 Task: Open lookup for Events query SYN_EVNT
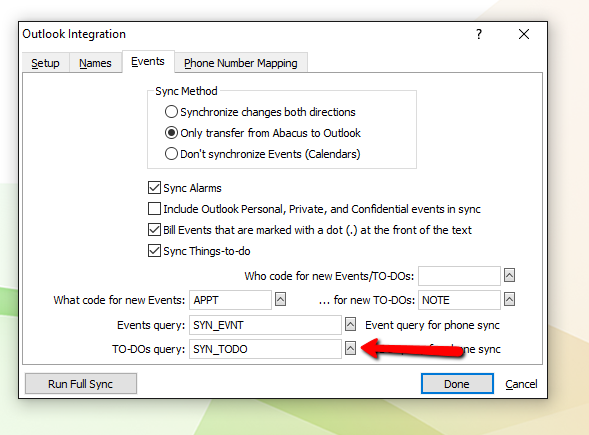point(350,324)
